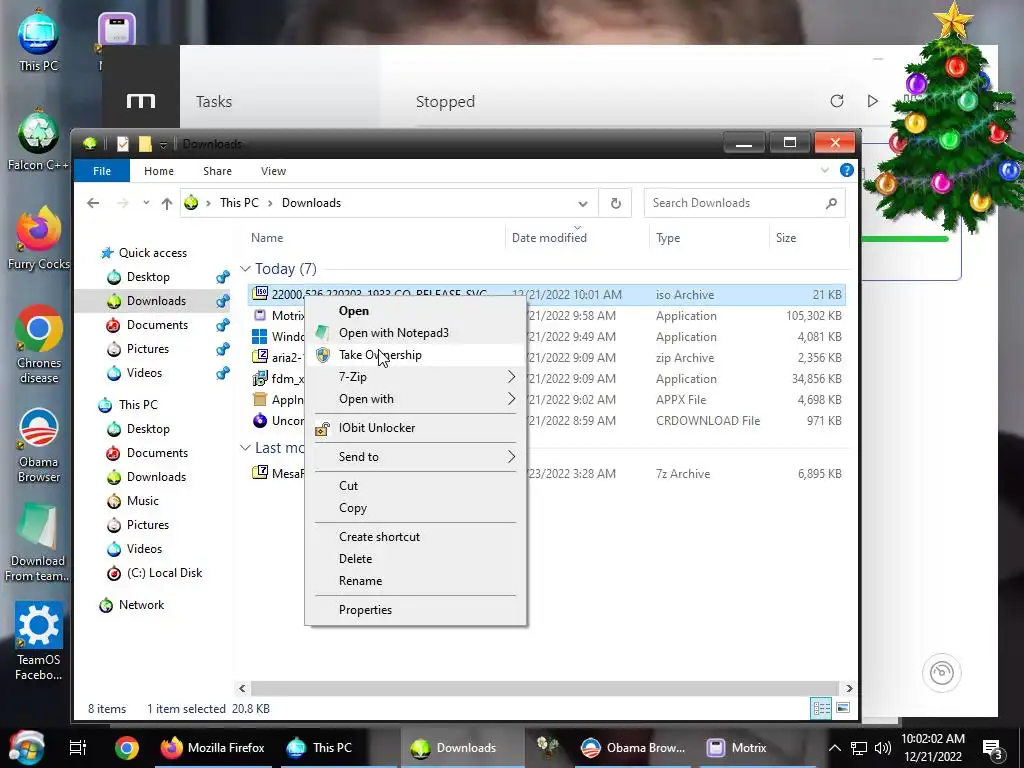1024x768 pixels.
Task: Choose Rename in context menu
Action: (415, 581)
